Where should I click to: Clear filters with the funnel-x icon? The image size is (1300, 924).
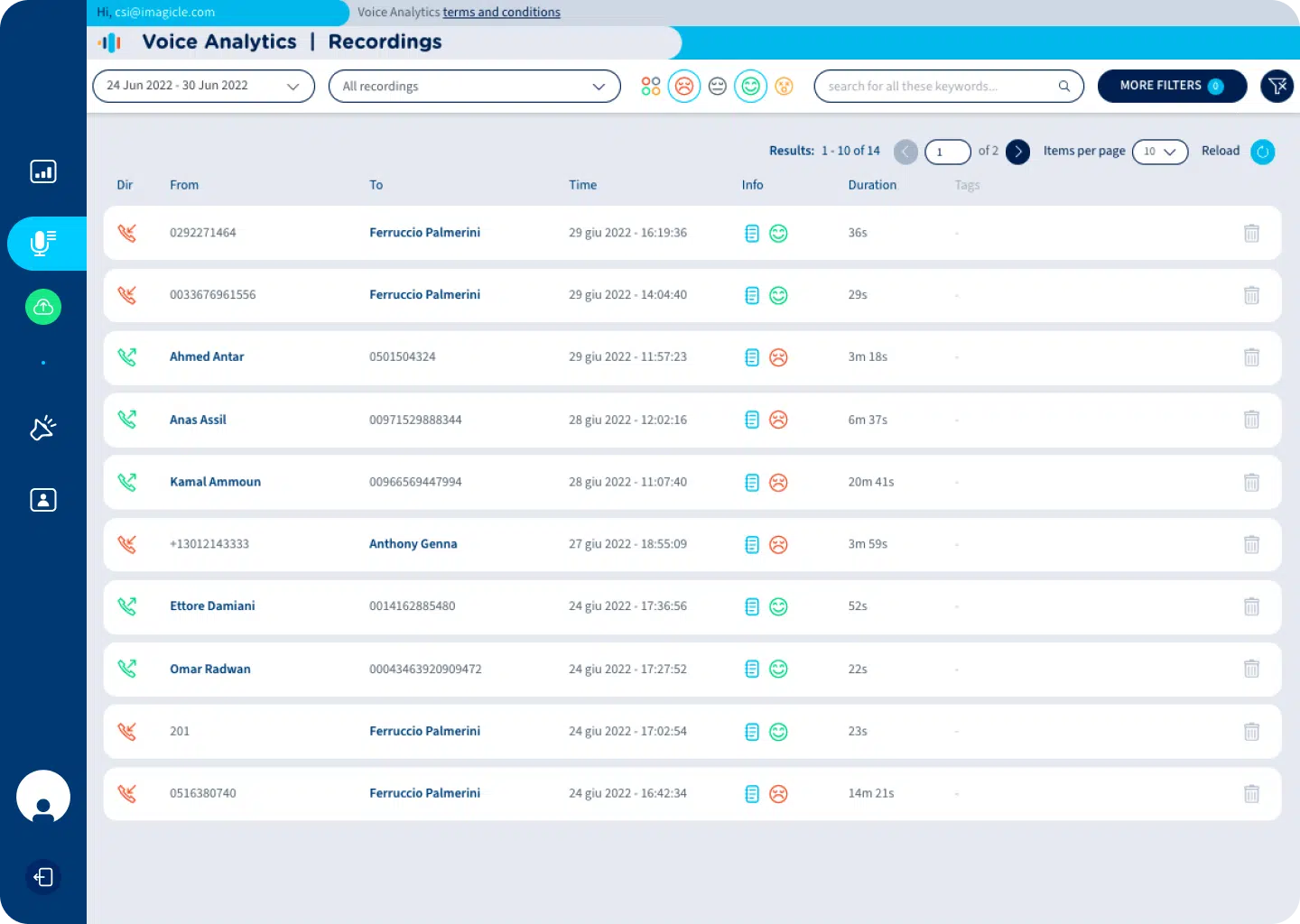pyautogui.click(x=1277, y=87)
